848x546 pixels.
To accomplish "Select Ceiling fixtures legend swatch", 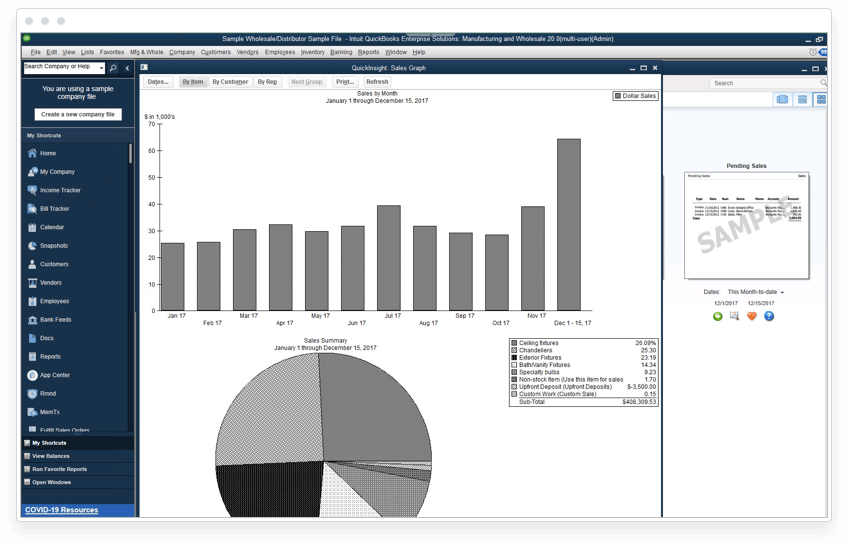I will (x=514, y=343).
